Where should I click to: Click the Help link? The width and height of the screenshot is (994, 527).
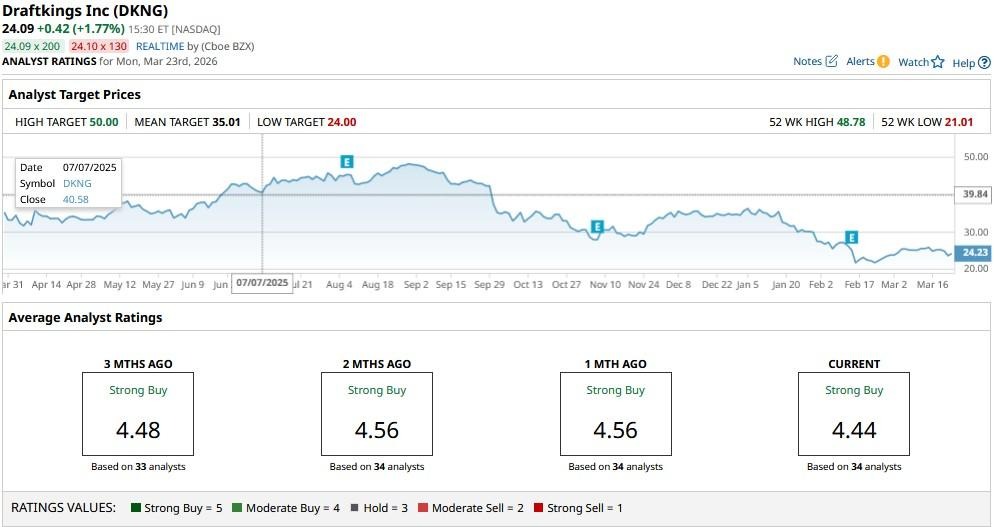click(964, 63)
